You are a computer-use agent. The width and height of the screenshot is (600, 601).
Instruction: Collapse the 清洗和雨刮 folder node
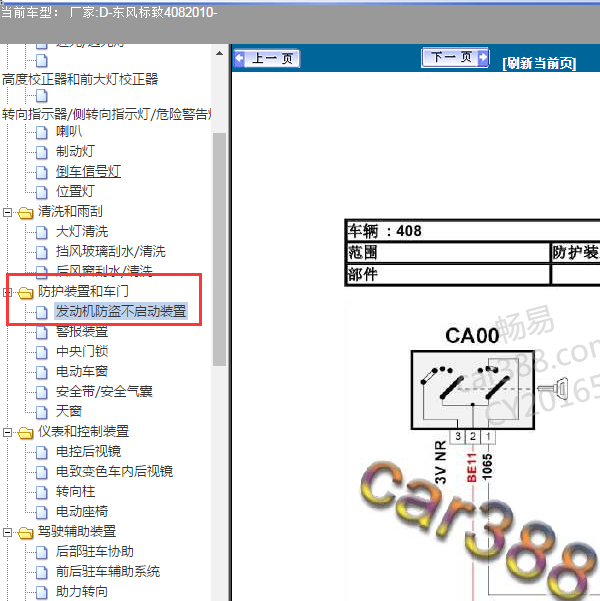tap(7, 212)
